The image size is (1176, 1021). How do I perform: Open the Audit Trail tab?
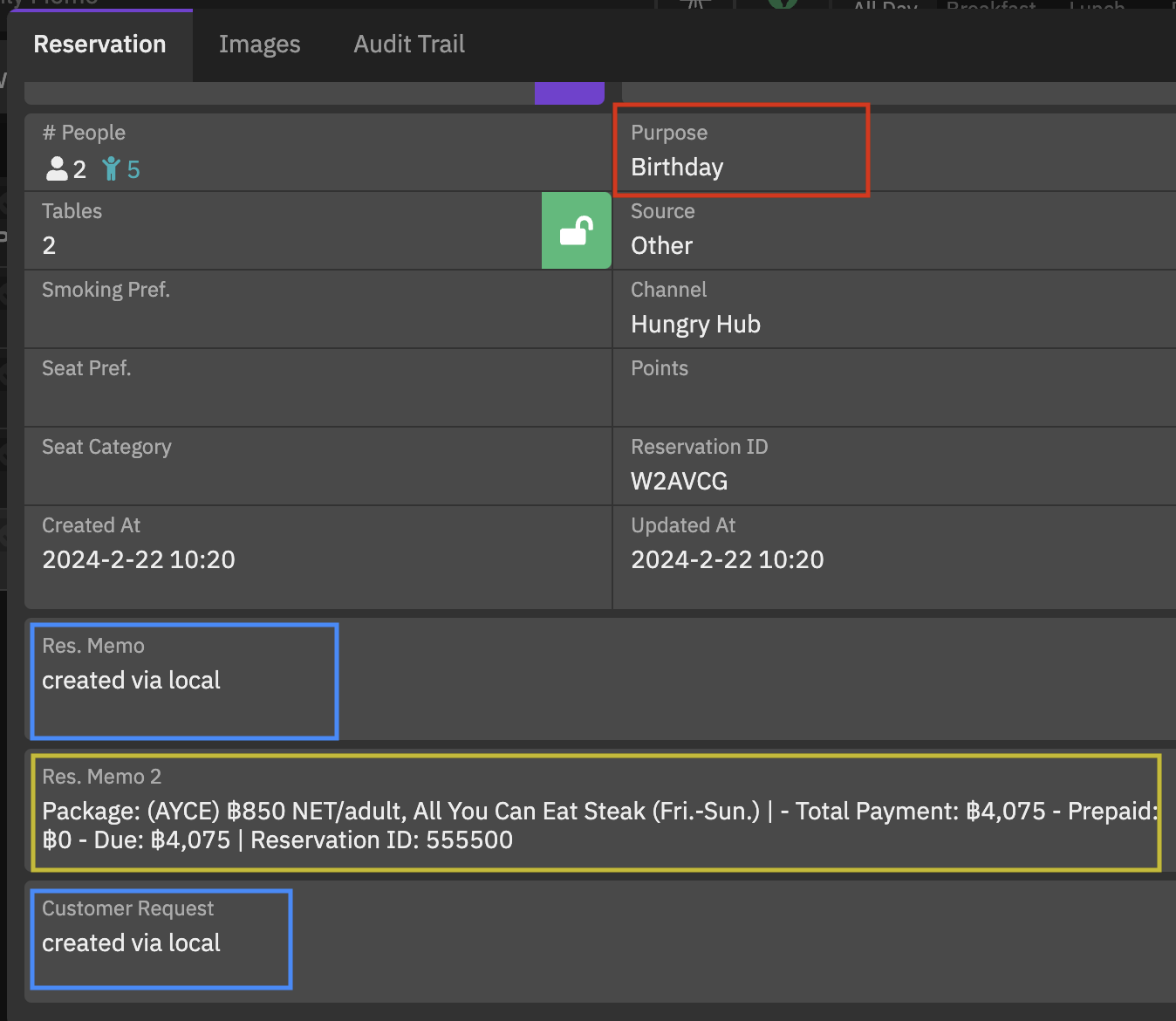coord(408,45)
